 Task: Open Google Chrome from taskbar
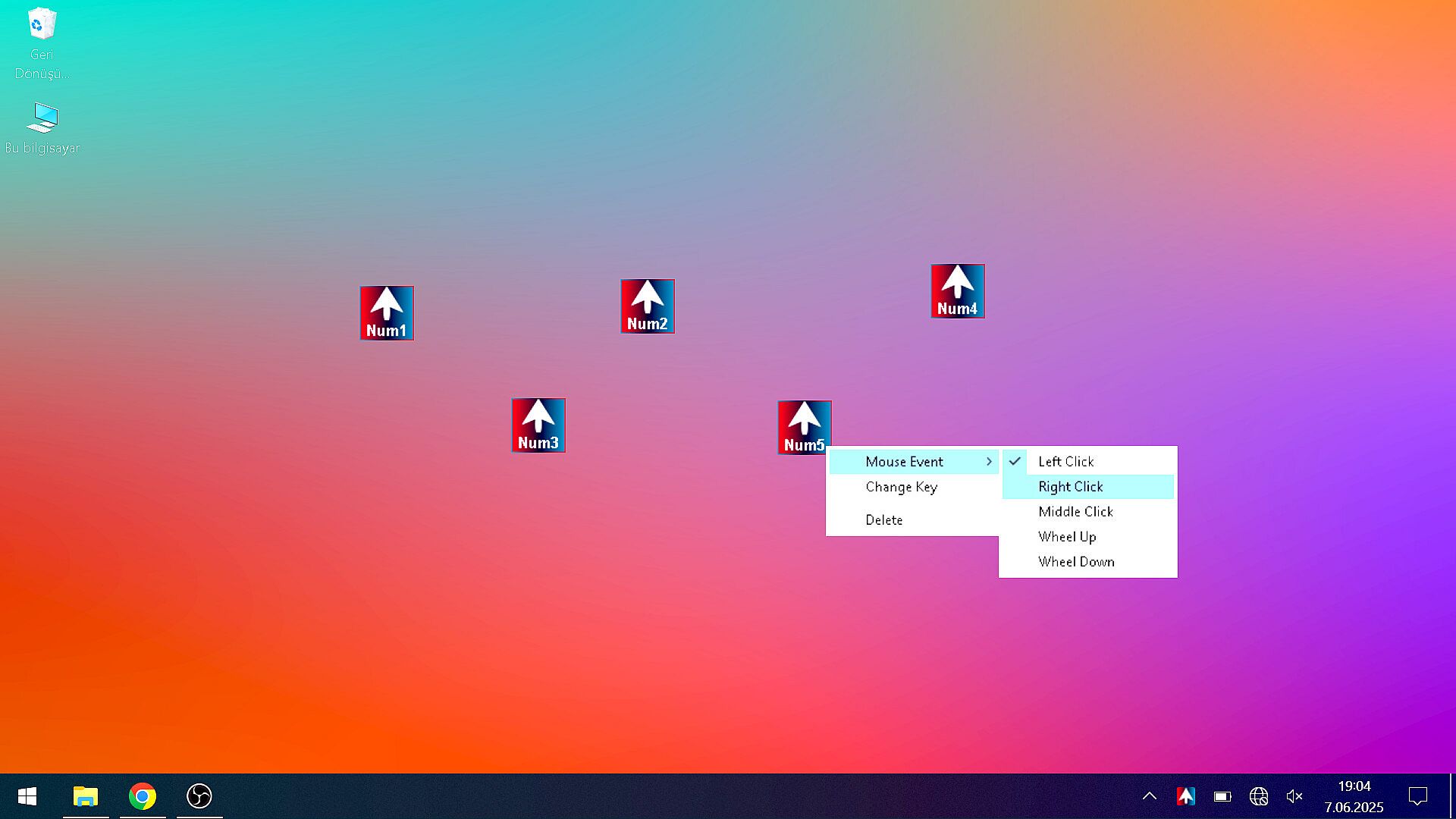143,796
